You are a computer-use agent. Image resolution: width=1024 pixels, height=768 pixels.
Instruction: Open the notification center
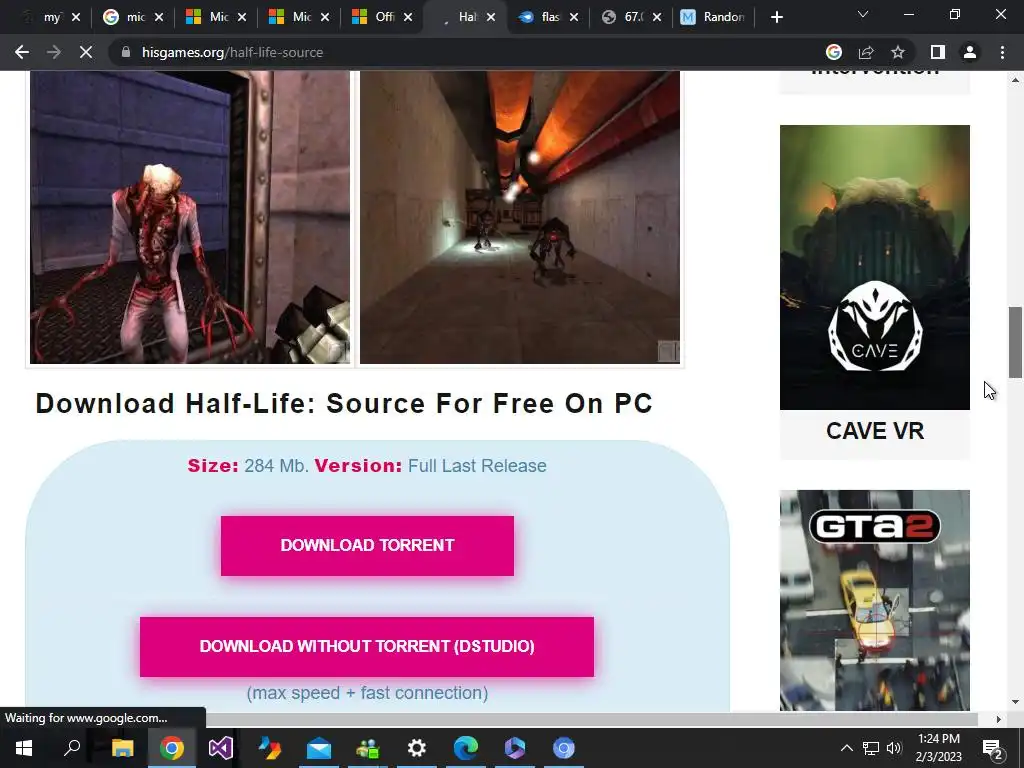coord(992,748)
